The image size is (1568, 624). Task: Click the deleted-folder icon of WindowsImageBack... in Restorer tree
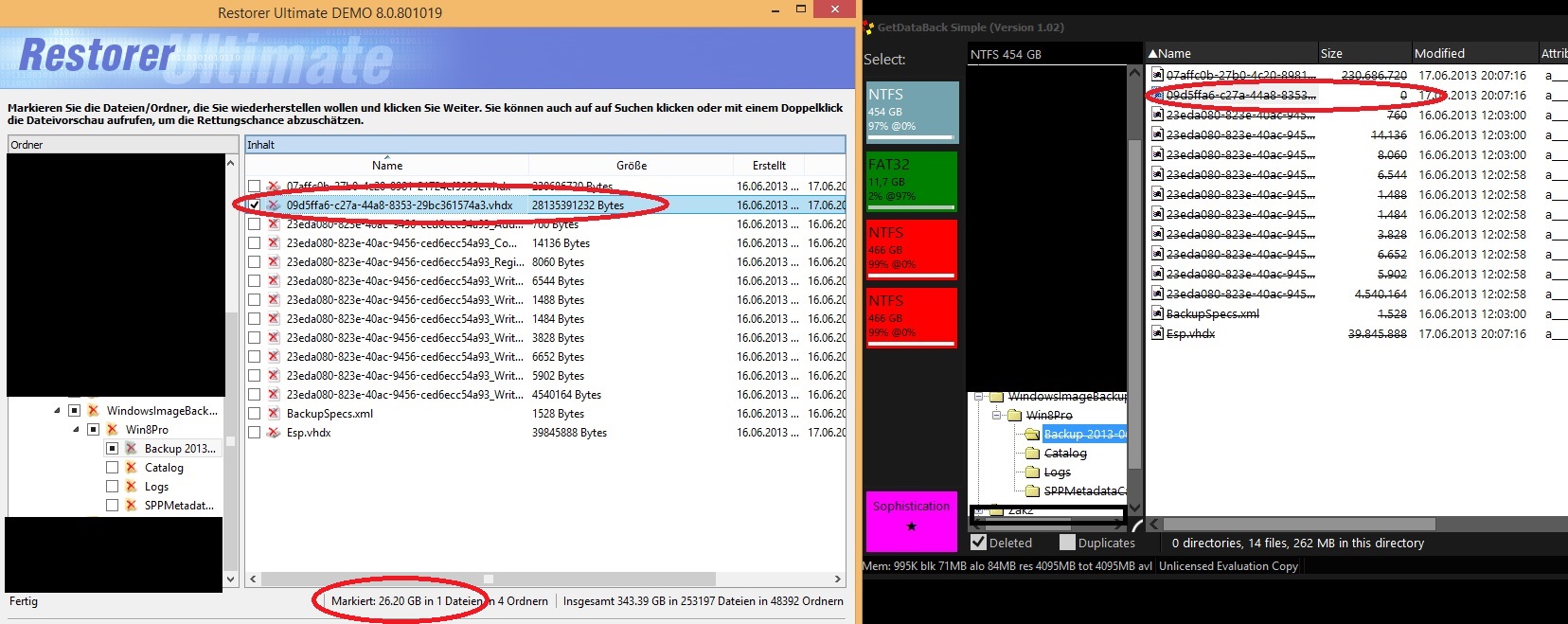pos(94,411)
